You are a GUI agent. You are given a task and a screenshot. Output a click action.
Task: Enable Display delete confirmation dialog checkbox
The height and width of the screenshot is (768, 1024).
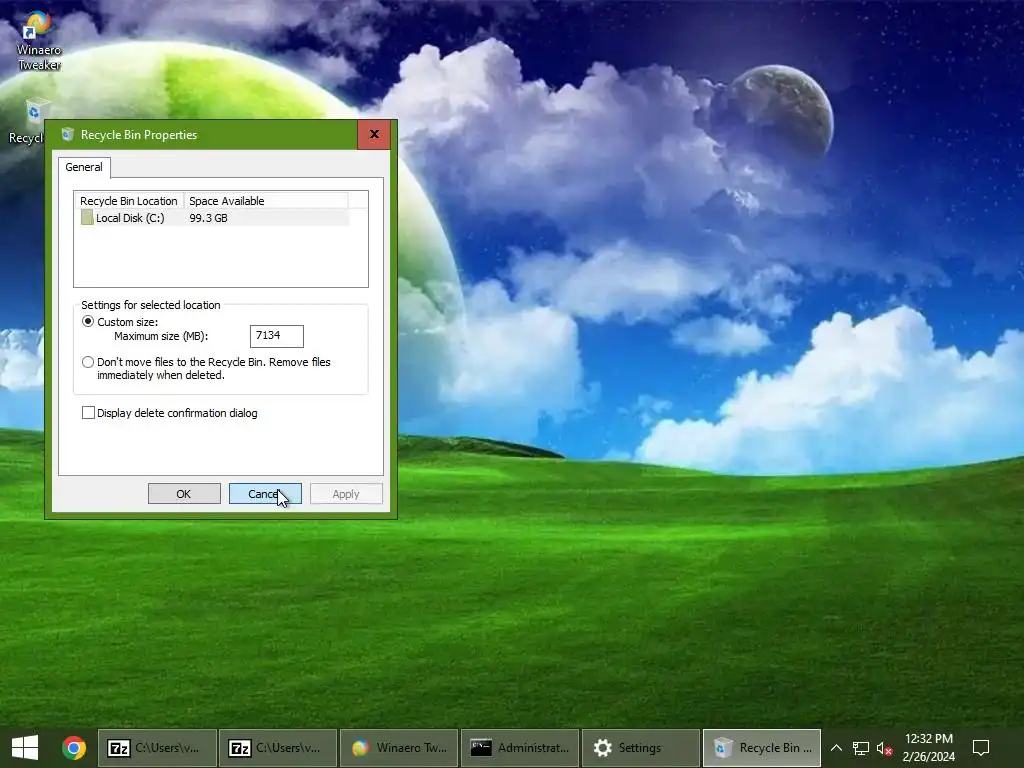click(88, 413)
